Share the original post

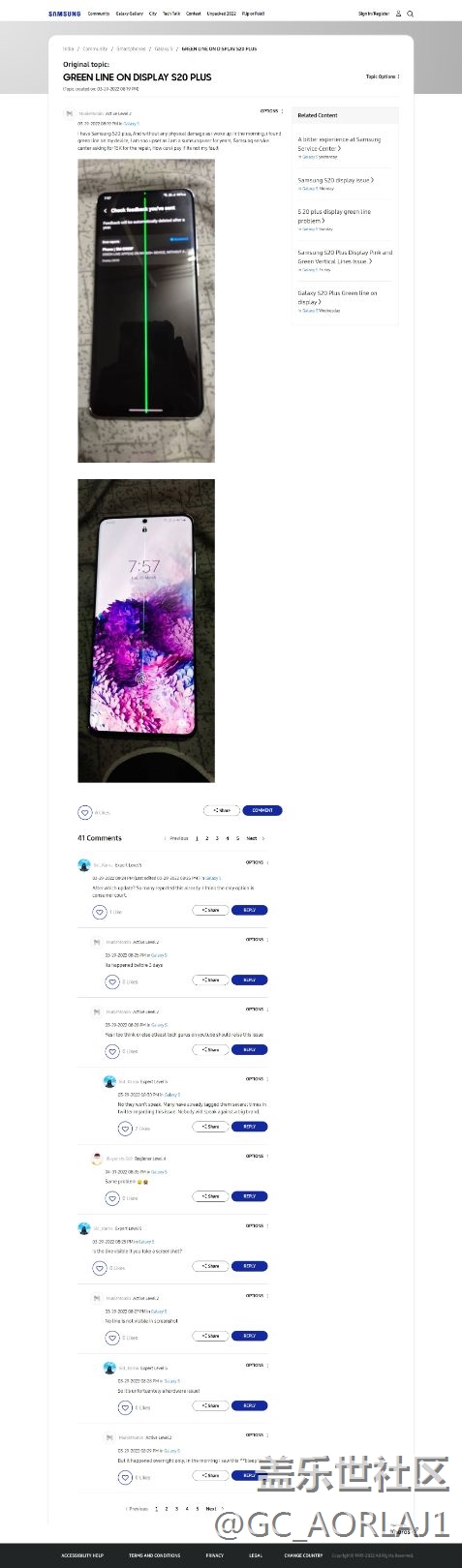[x=222, y=810]
